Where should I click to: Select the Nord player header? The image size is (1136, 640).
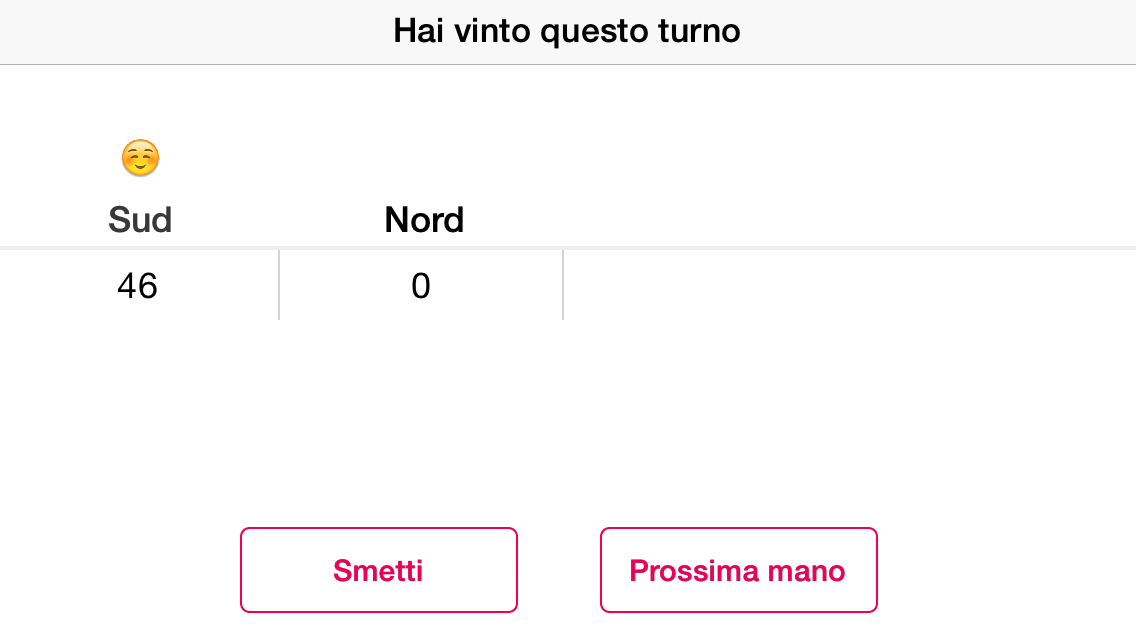coord(424,219)
